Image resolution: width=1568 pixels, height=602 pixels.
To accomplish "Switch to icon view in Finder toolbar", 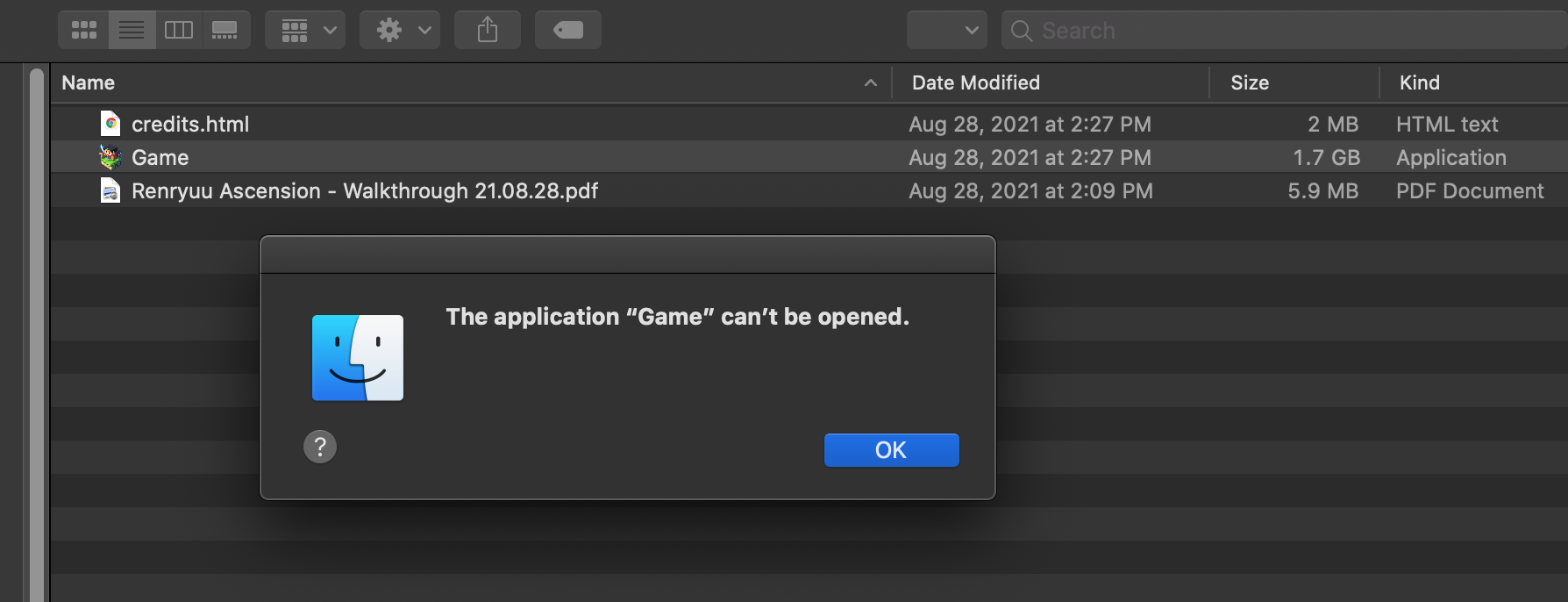I will [x=84, y=30].
